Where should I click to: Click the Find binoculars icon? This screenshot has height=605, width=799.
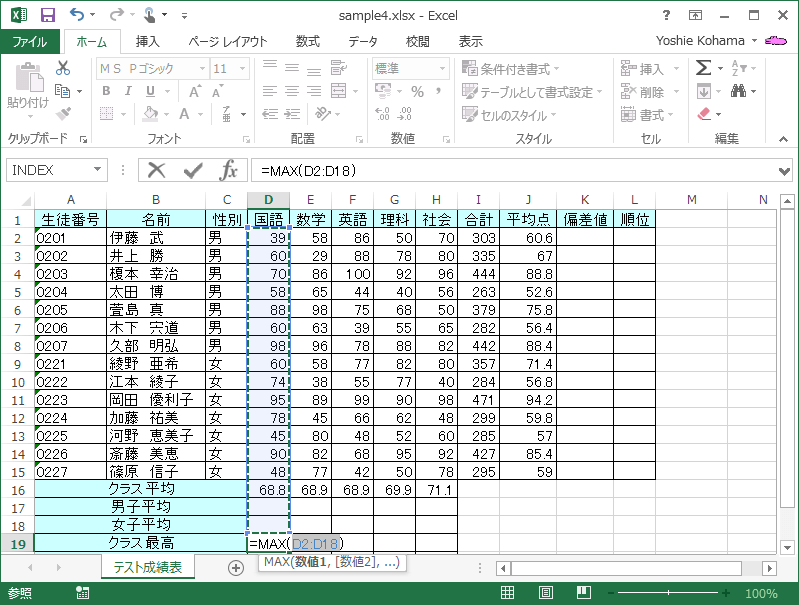point(738,91)
